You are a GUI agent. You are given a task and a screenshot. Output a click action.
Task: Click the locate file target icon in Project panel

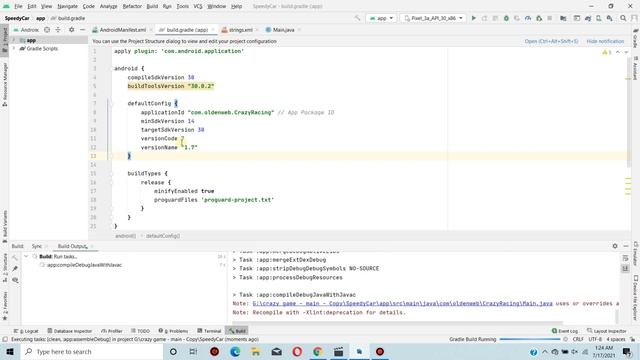click(47, 30)
